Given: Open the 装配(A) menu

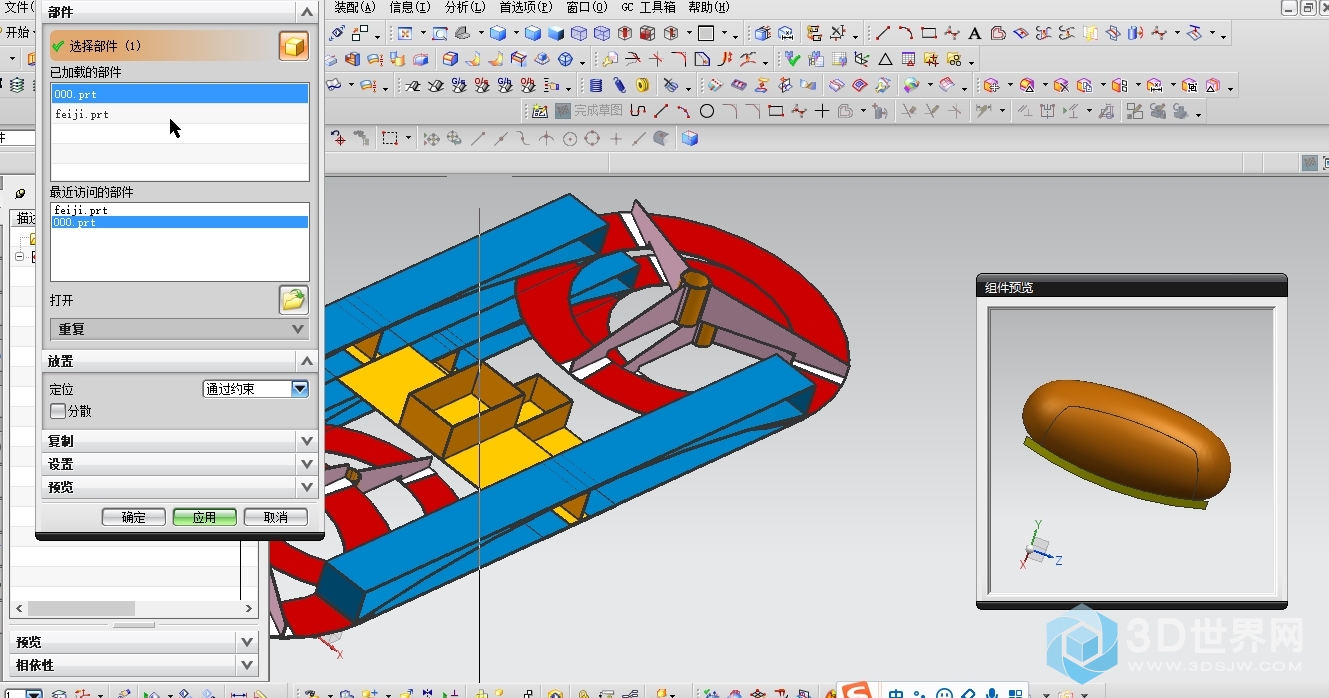Looking at the screenshot, I should 354,7.
